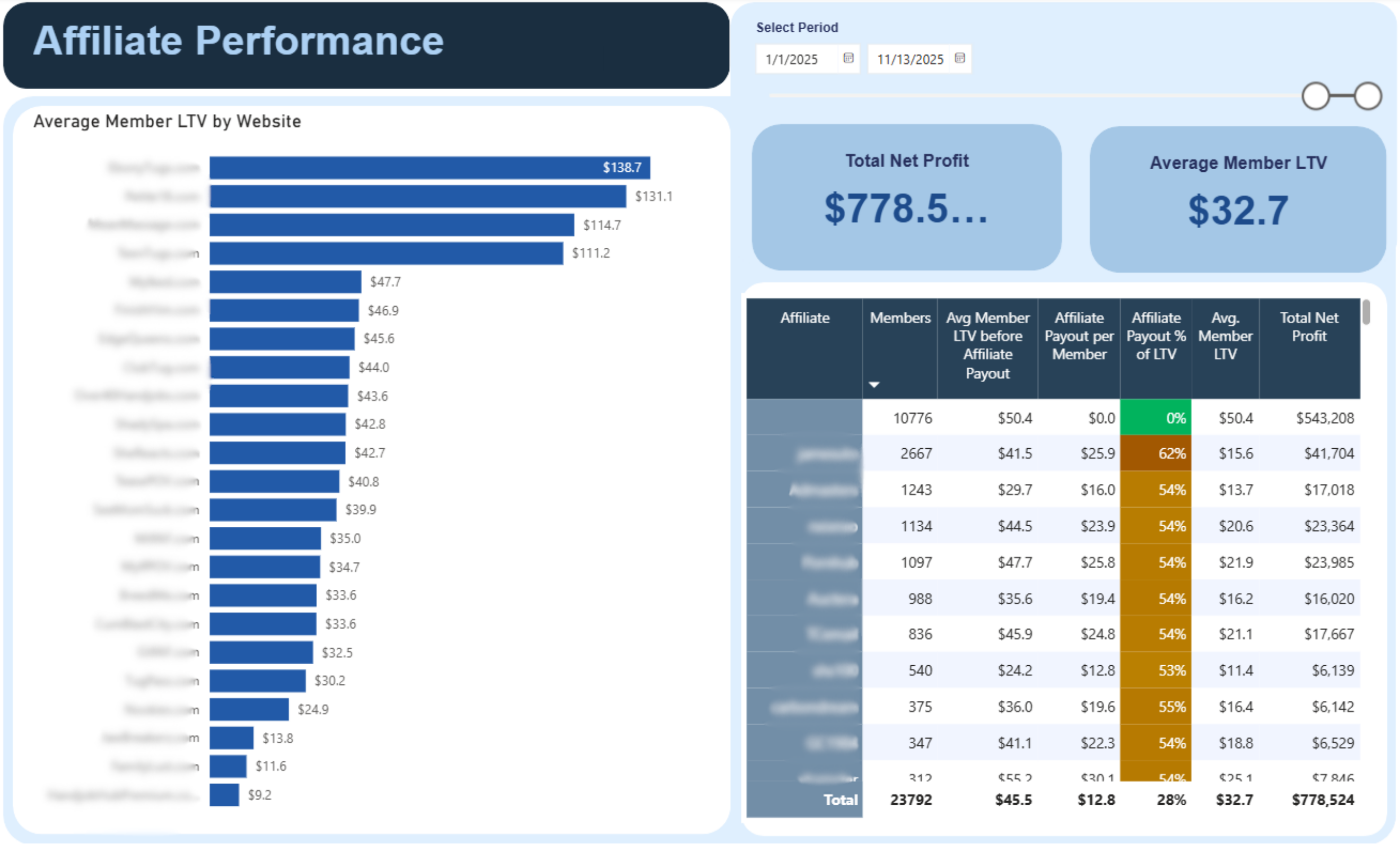Viewport: 1400px width, 844px height.
Task: Click the sort arrow under the Members header
Action: (874, 384)
